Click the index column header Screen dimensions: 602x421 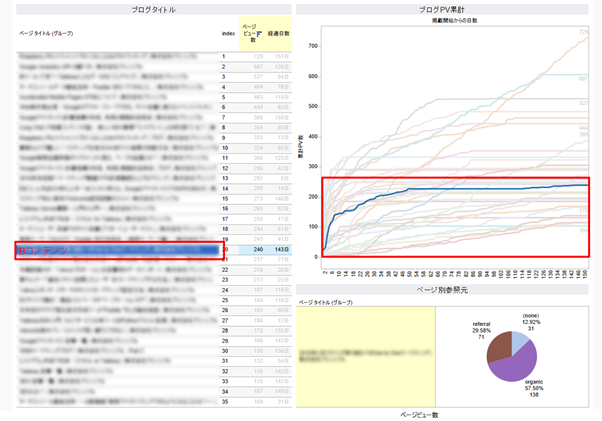click(228, 33)
